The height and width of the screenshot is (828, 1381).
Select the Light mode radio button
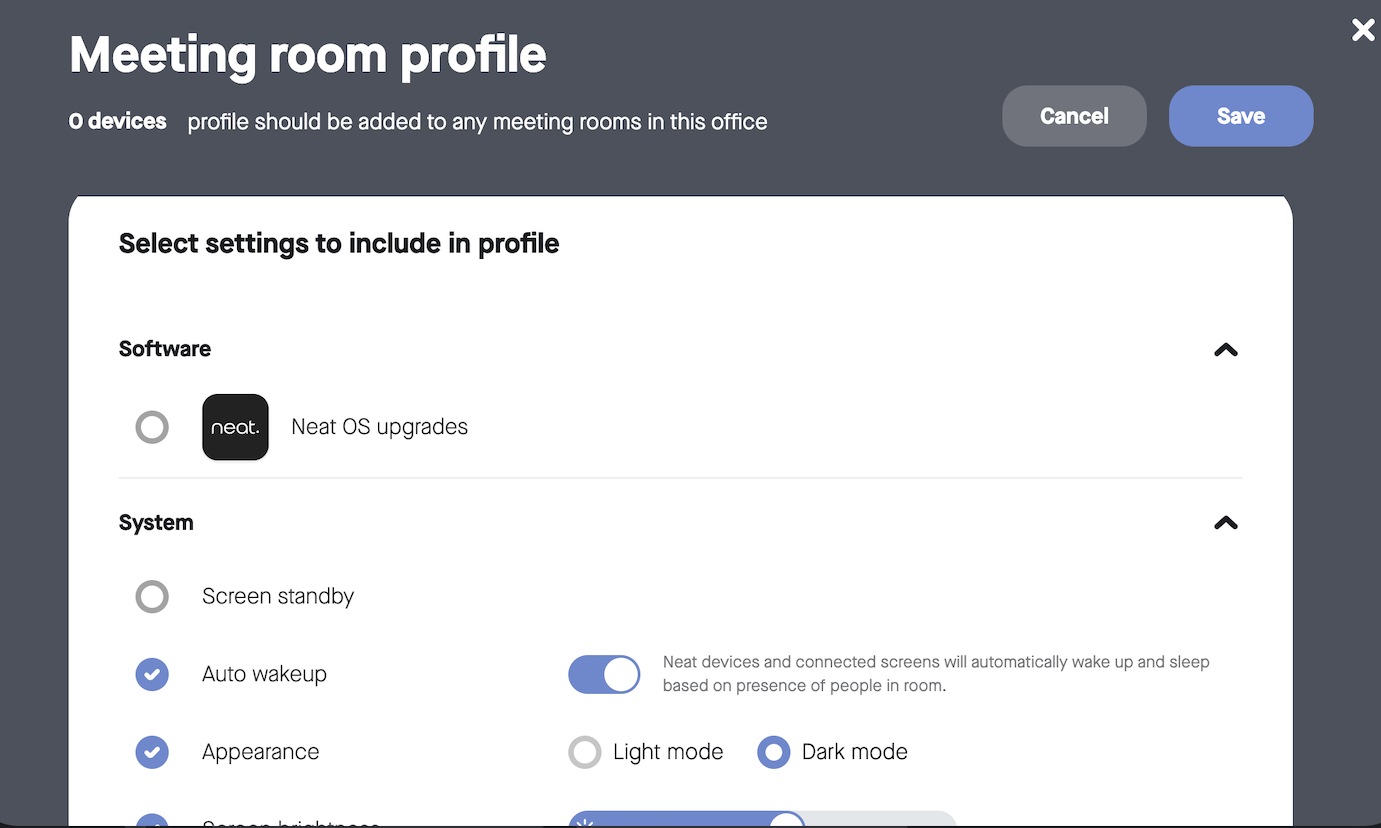click(x=585, y=752)
